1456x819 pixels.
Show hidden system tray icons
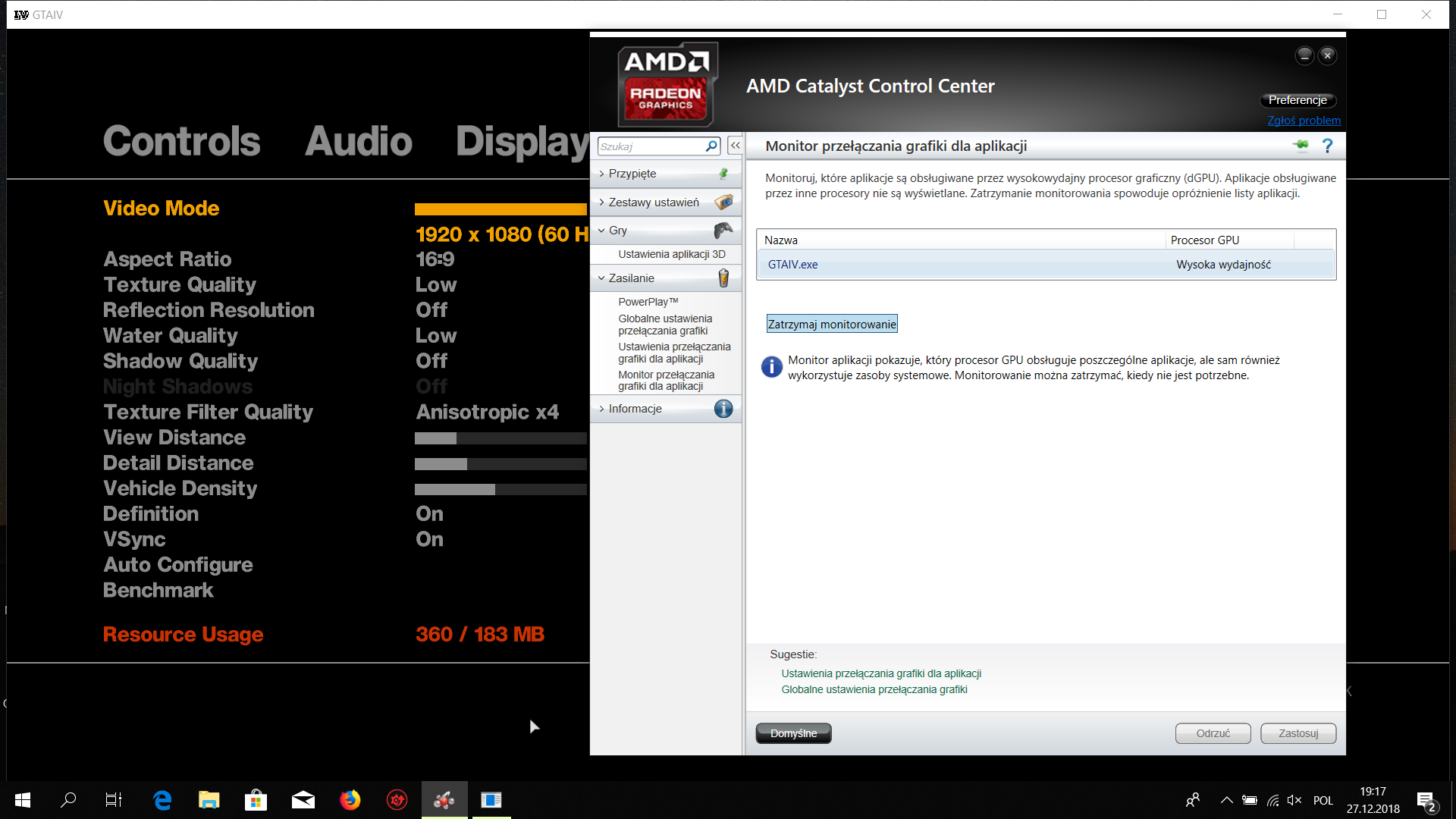[1226, 800]
